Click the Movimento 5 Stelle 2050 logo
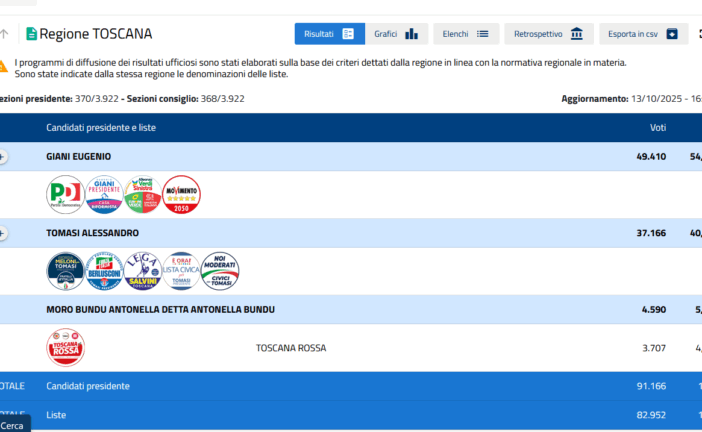The height and width of the screenshot is (432, 702). click(181, 194)
